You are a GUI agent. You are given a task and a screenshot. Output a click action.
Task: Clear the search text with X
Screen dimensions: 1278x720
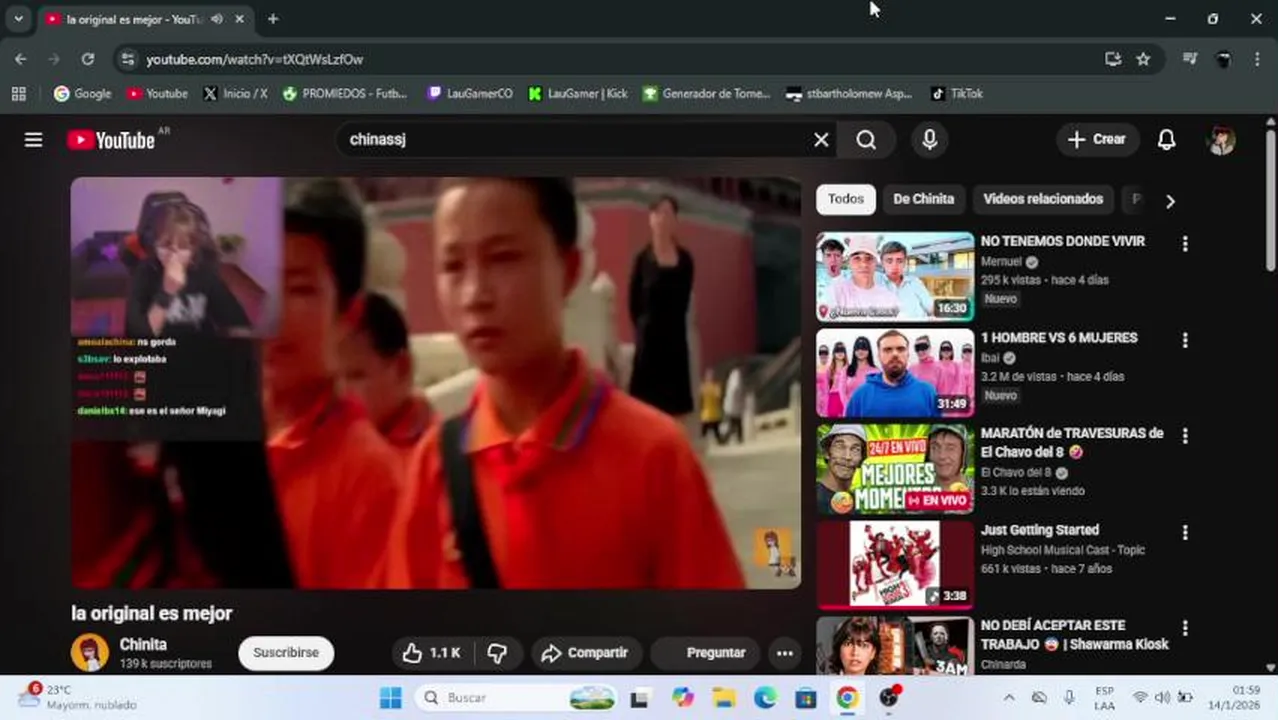pos(821,140)
